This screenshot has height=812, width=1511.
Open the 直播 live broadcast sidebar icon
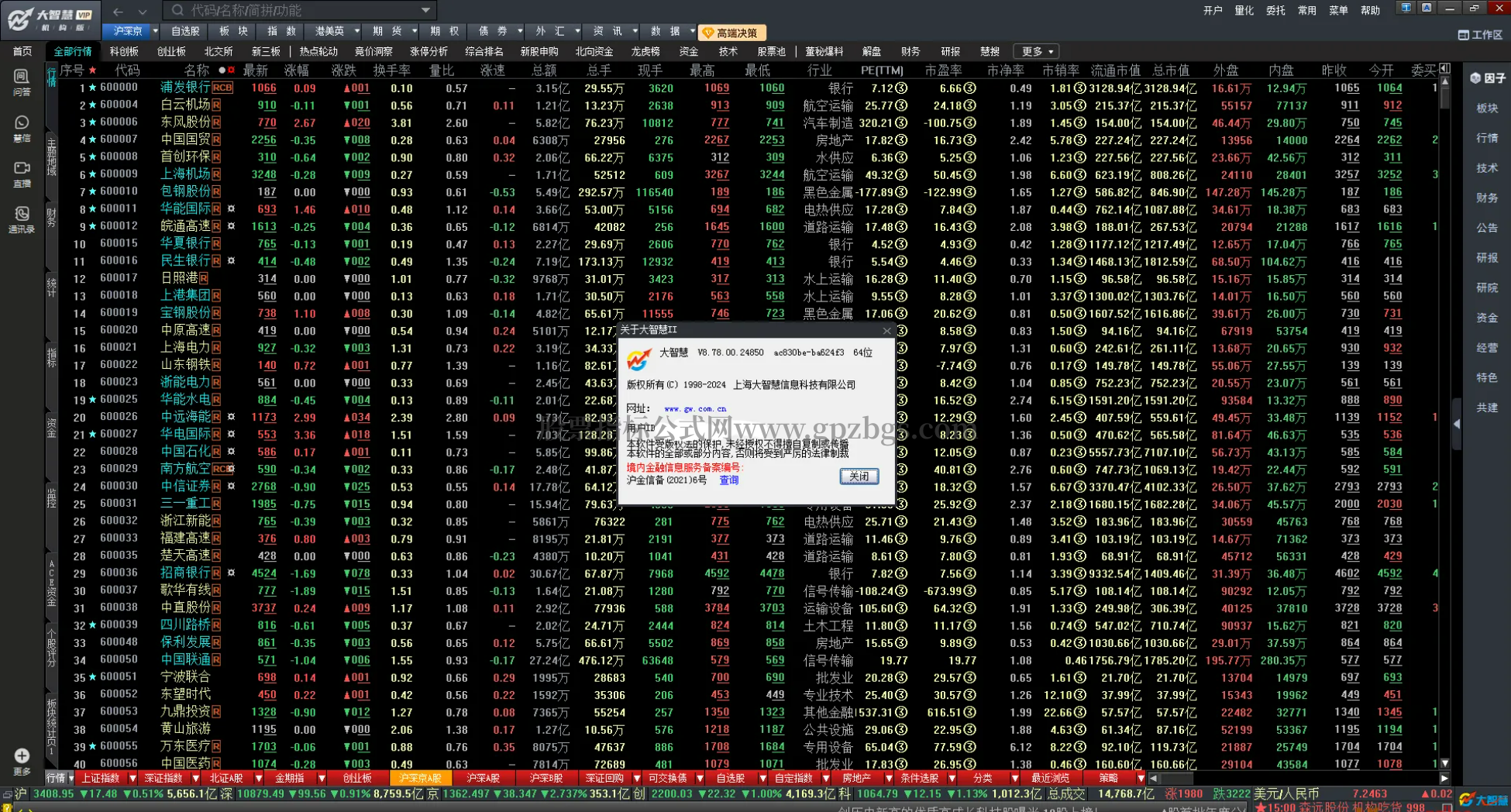click(22, 174)
